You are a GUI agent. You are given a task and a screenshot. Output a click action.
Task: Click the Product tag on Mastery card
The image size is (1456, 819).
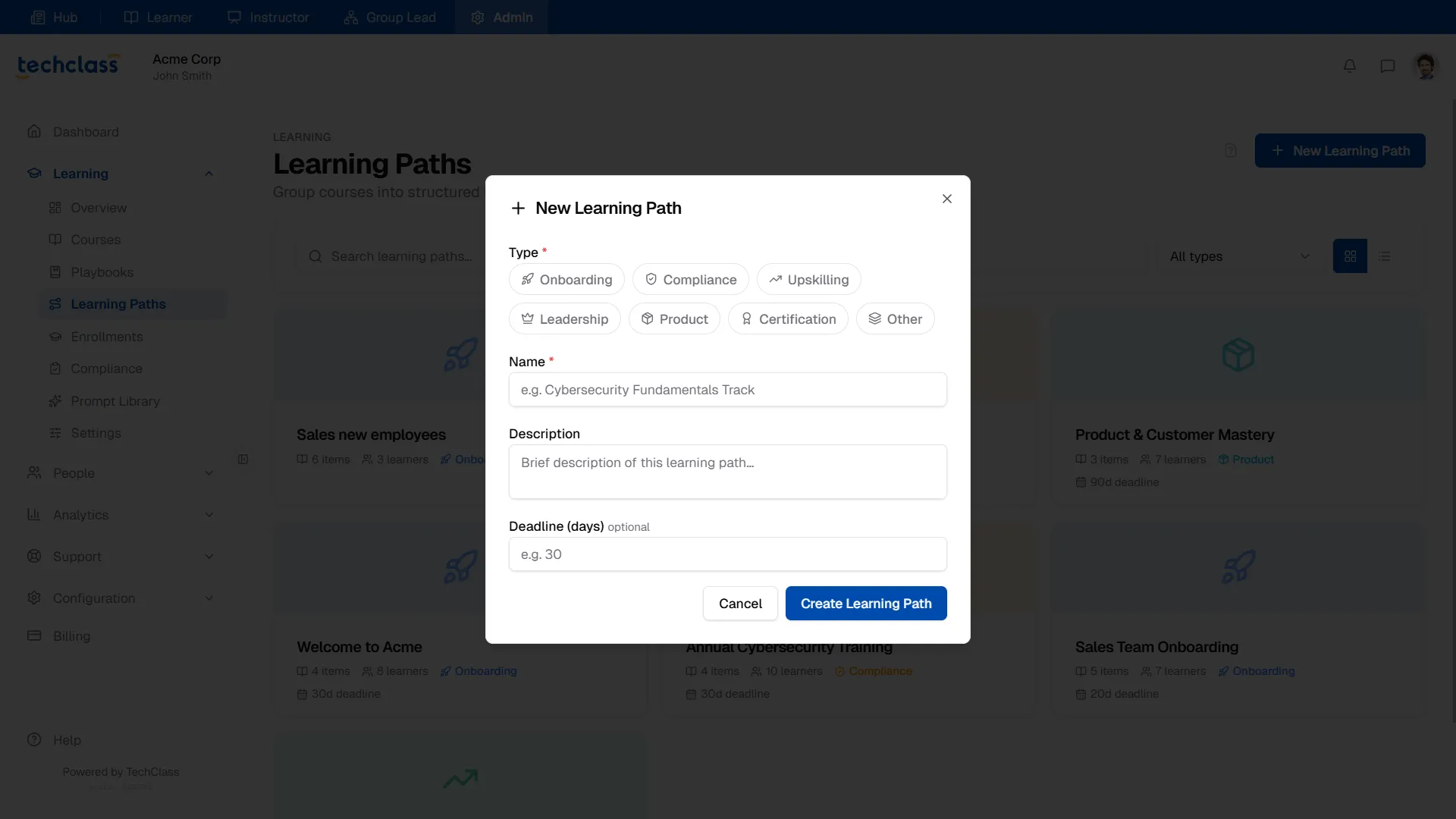pos(1246,460)
